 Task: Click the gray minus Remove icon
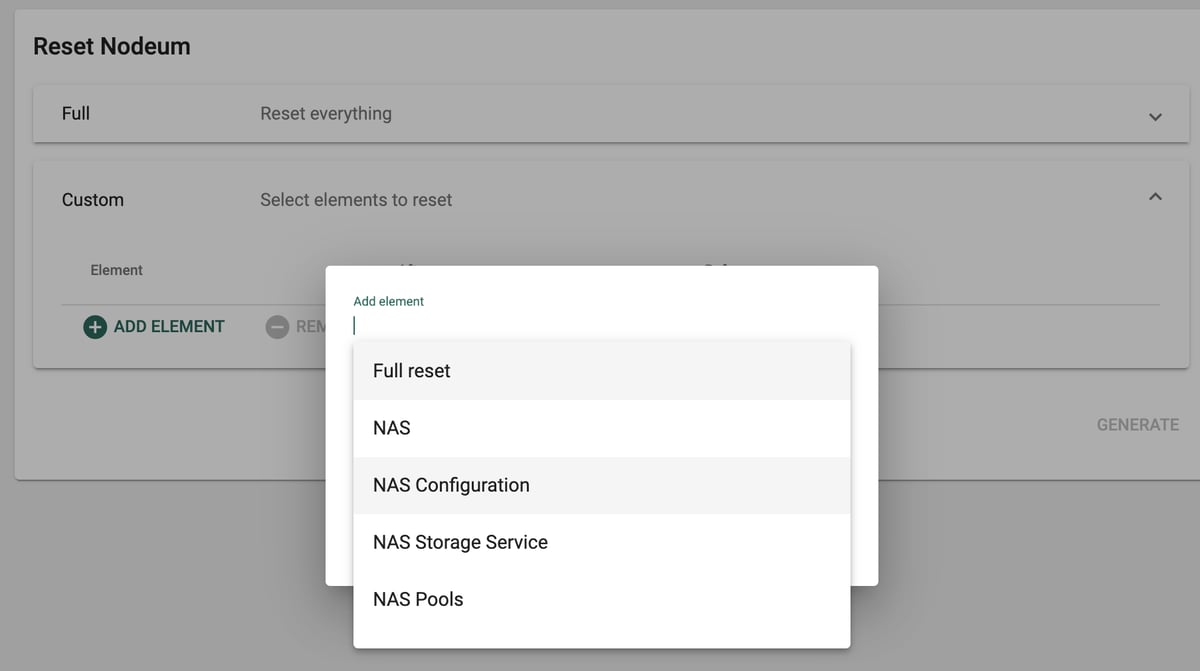point(277,326)
